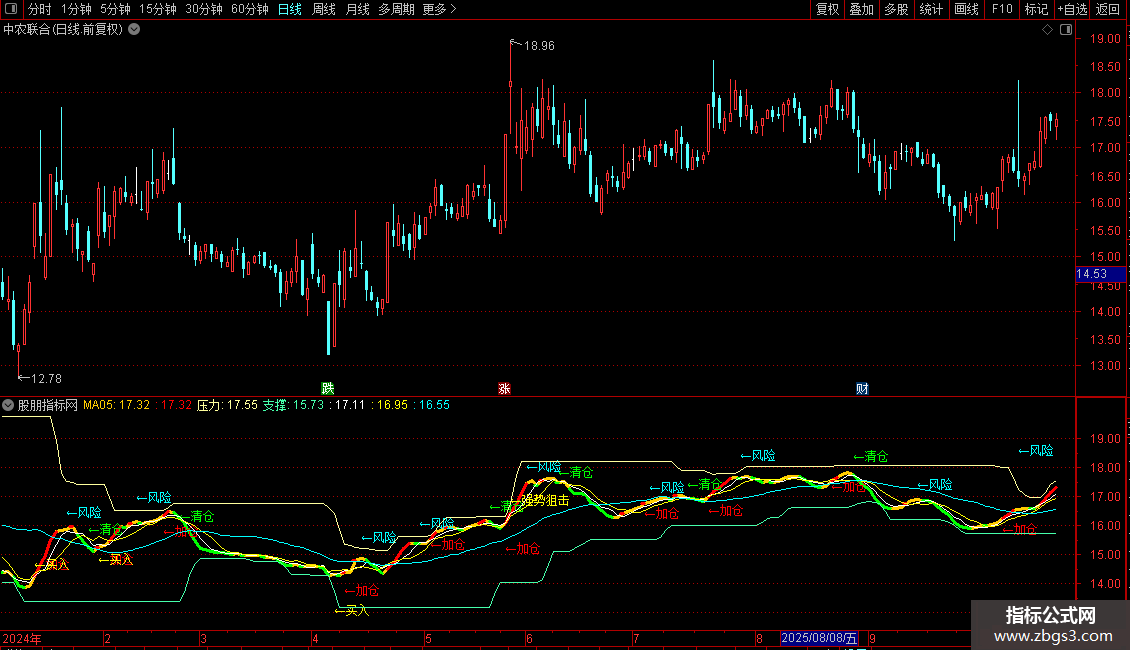Expand the 中农联合 chart title dropdown
The image size is (1130, 650).
(135, 30)
